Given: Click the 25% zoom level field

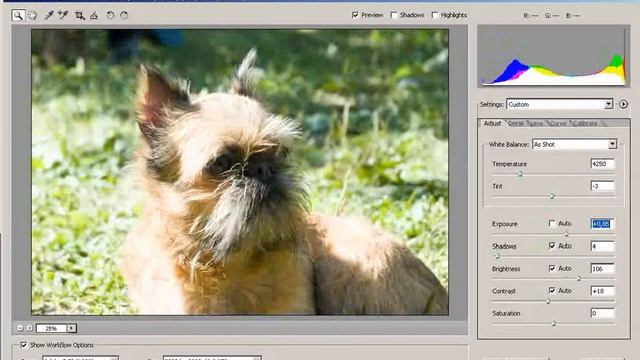Looking at the screenshot, I should [x=51, y=328].
